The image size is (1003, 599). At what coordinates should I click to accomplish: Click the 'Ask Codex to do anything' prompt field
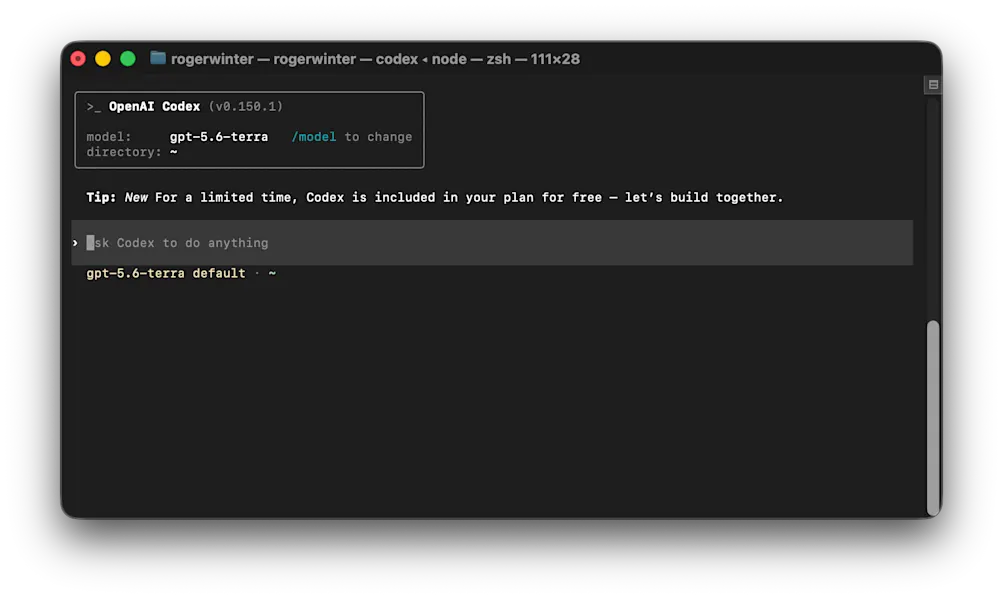[x=492, y=243]
